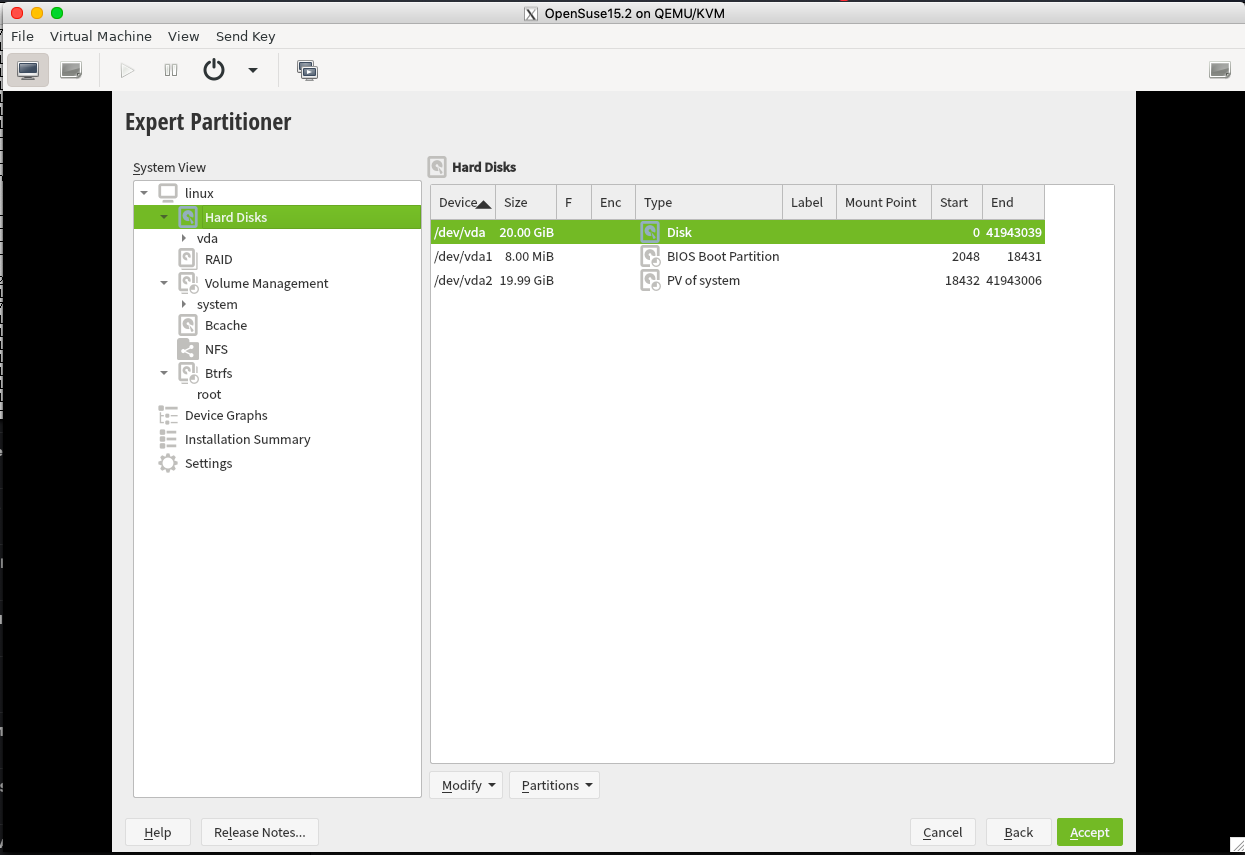The width and height of the screenshot is (1245, 855).
Task: Select NFS in the System View
Action: [x=216, y=349]
